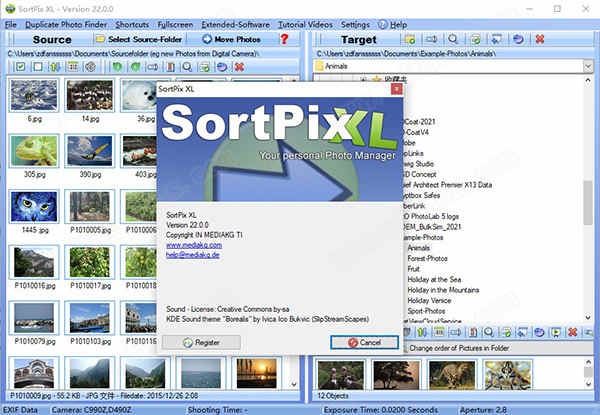Click the magnifier icon in lower target toolbar

coord(489,332)
